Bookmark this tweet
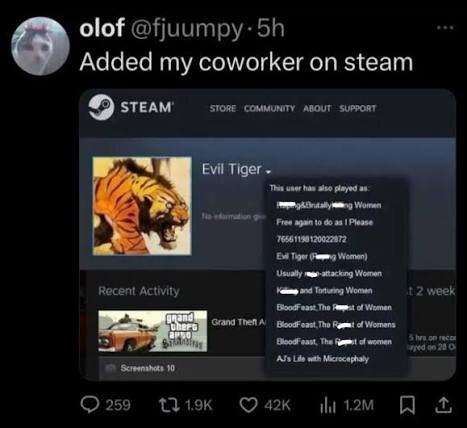The height and width of the screenshot is (428, 467). point(407,405)
